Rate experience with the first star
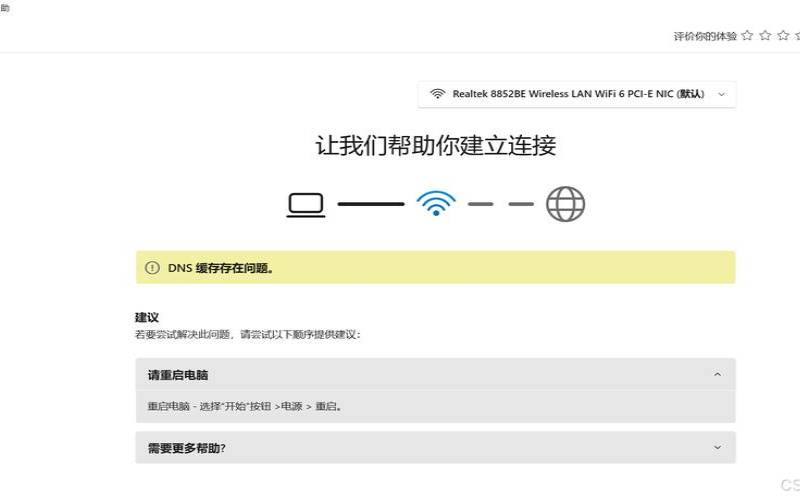Viewport: 800px width, 500px height. click(747, 35)
